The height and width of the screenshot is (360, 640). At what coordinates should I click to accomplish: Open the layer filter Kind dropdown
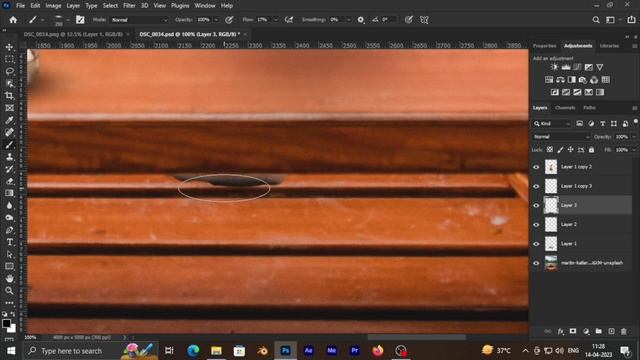point(552,124)
